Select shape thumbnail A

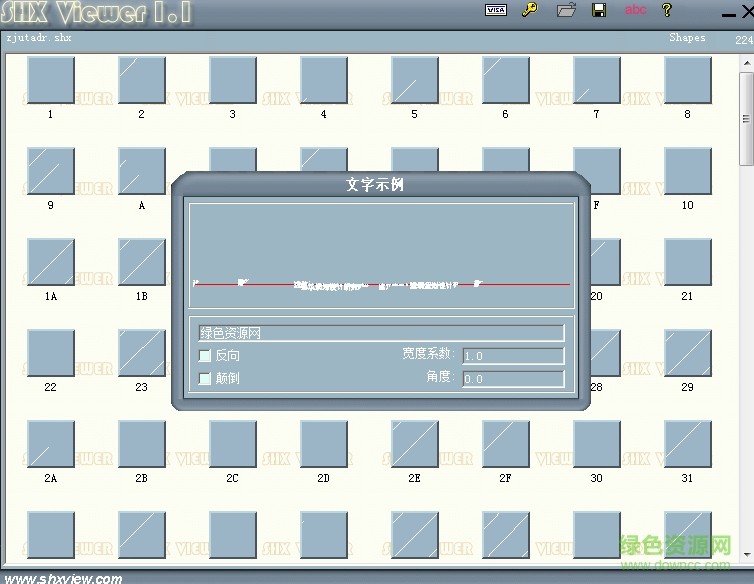click(x=141, y=171)
